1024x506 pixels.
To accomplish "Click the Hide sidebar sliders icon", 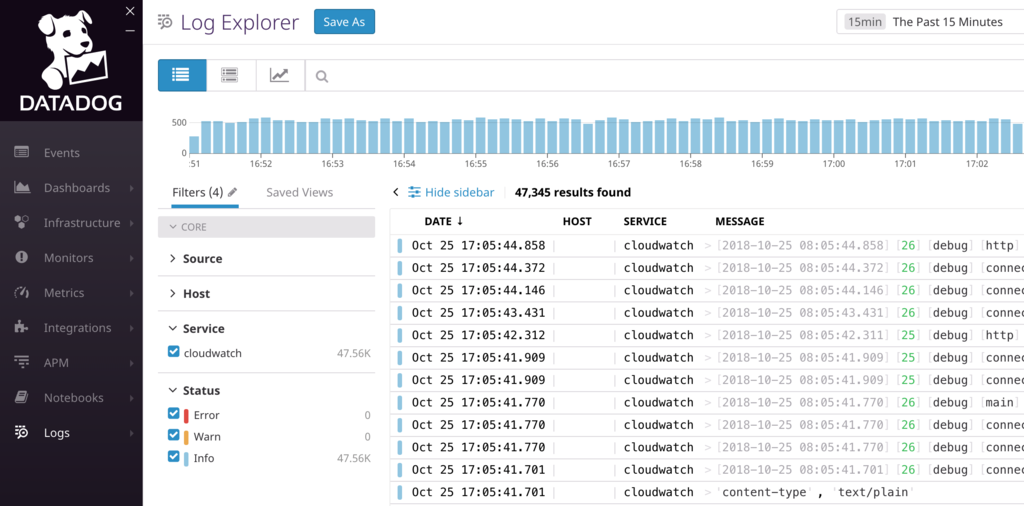I will [x=415, y=192].
